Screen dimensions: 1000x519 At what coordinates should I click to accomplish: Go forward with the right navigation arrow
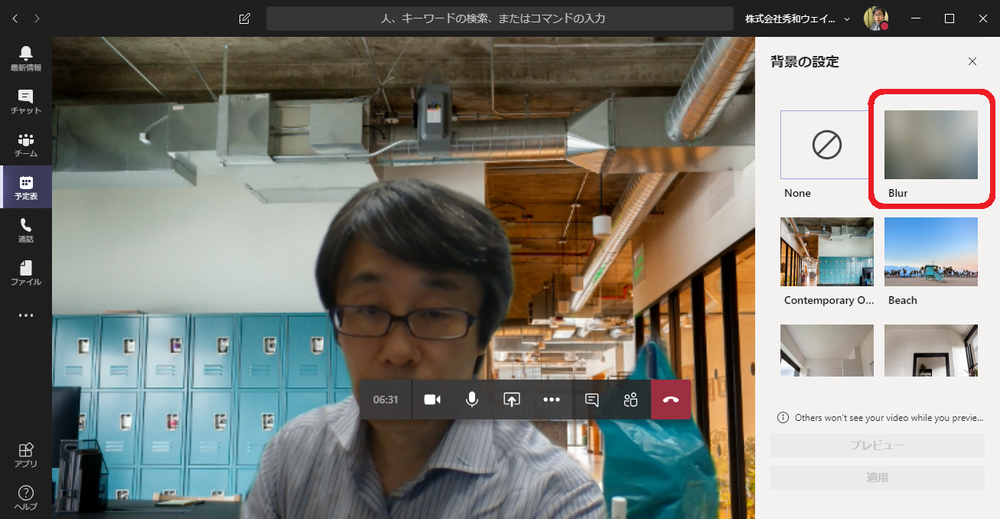pyautogui.click(x=37, y=18)
